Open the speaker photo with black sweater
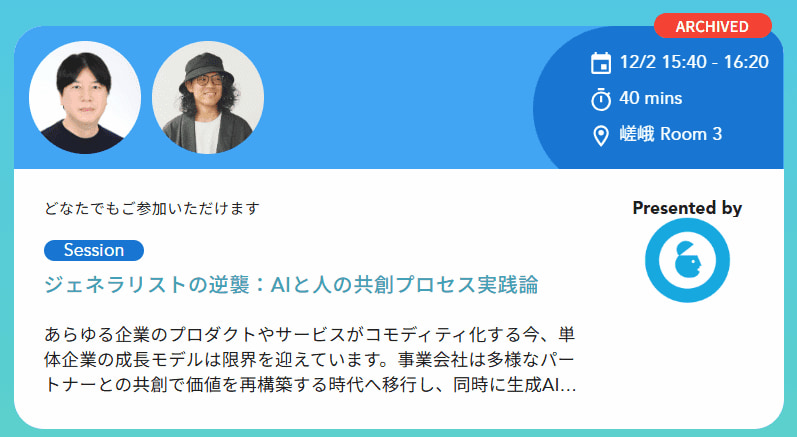 click(85, 98)
